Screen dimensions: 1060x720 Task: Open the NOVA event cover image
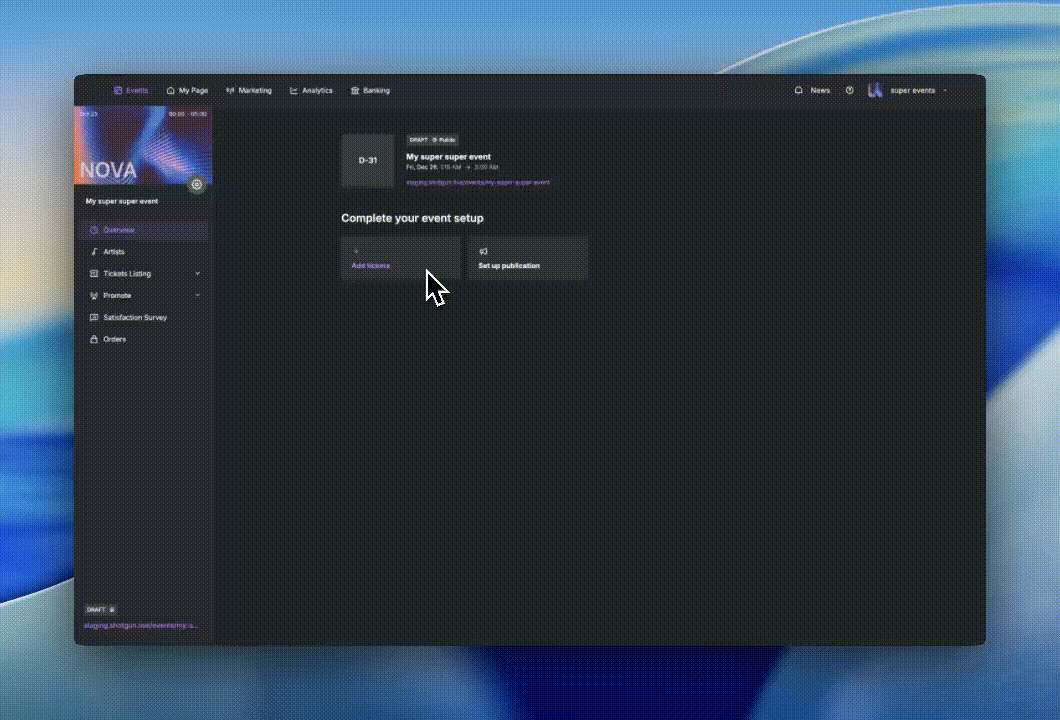click(143, 145)
